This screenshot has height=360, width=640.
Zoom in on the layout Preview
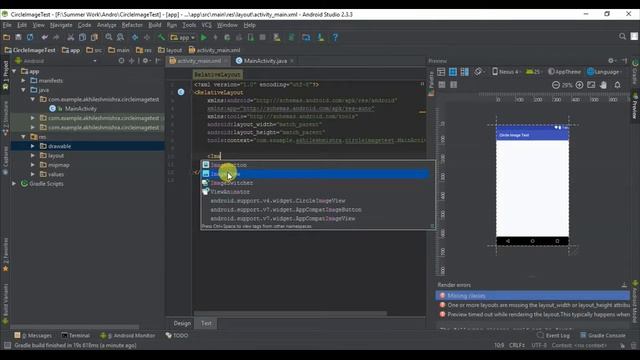tap(579, 85)
